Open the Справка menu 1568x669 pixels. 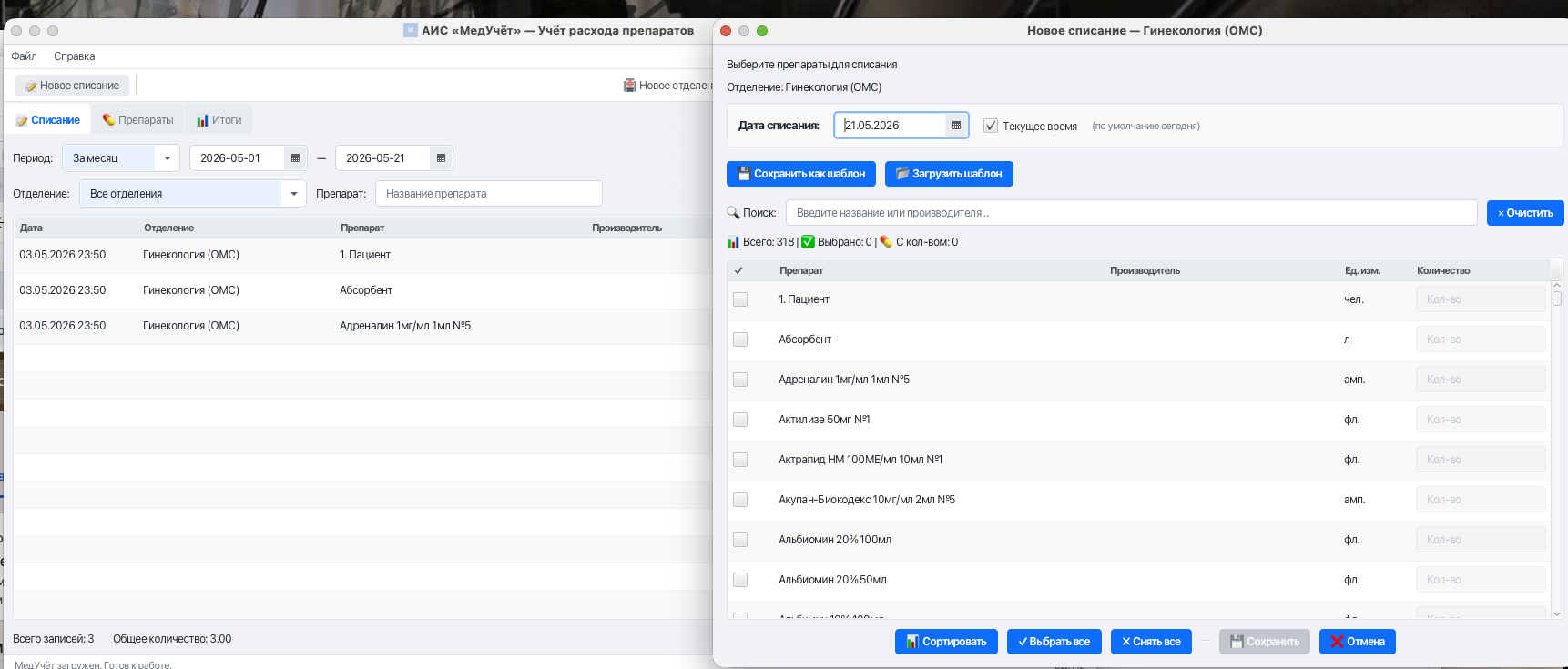(74, 56)
